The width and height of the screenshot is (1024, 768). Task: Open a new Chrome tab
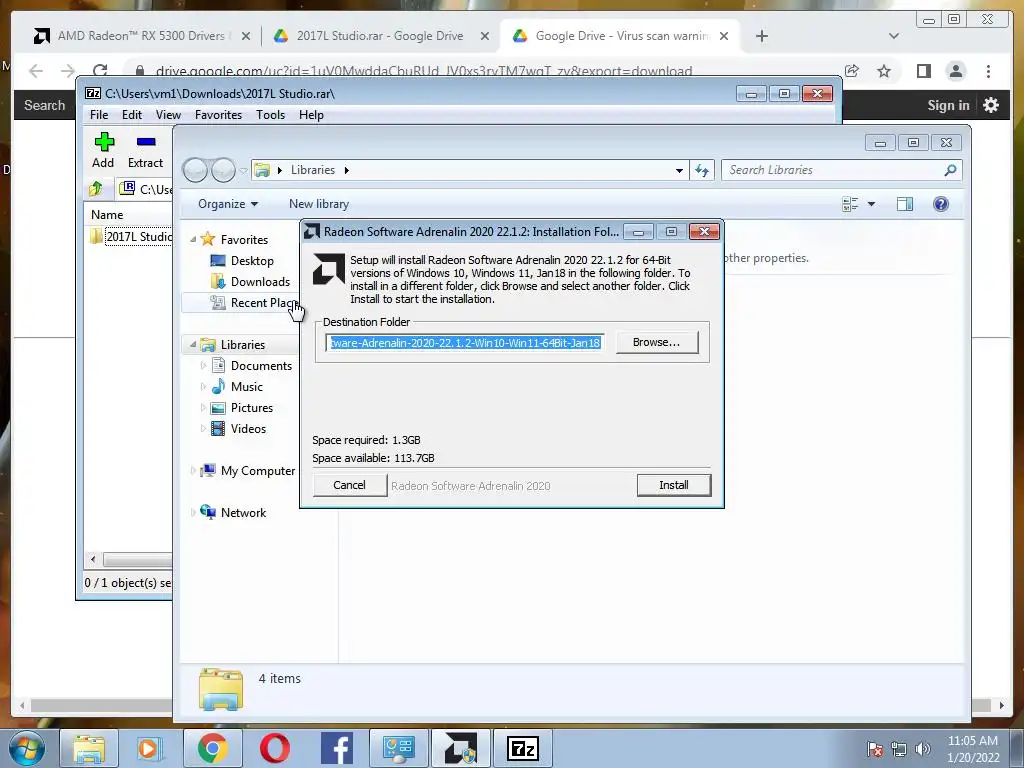(761, 36)
